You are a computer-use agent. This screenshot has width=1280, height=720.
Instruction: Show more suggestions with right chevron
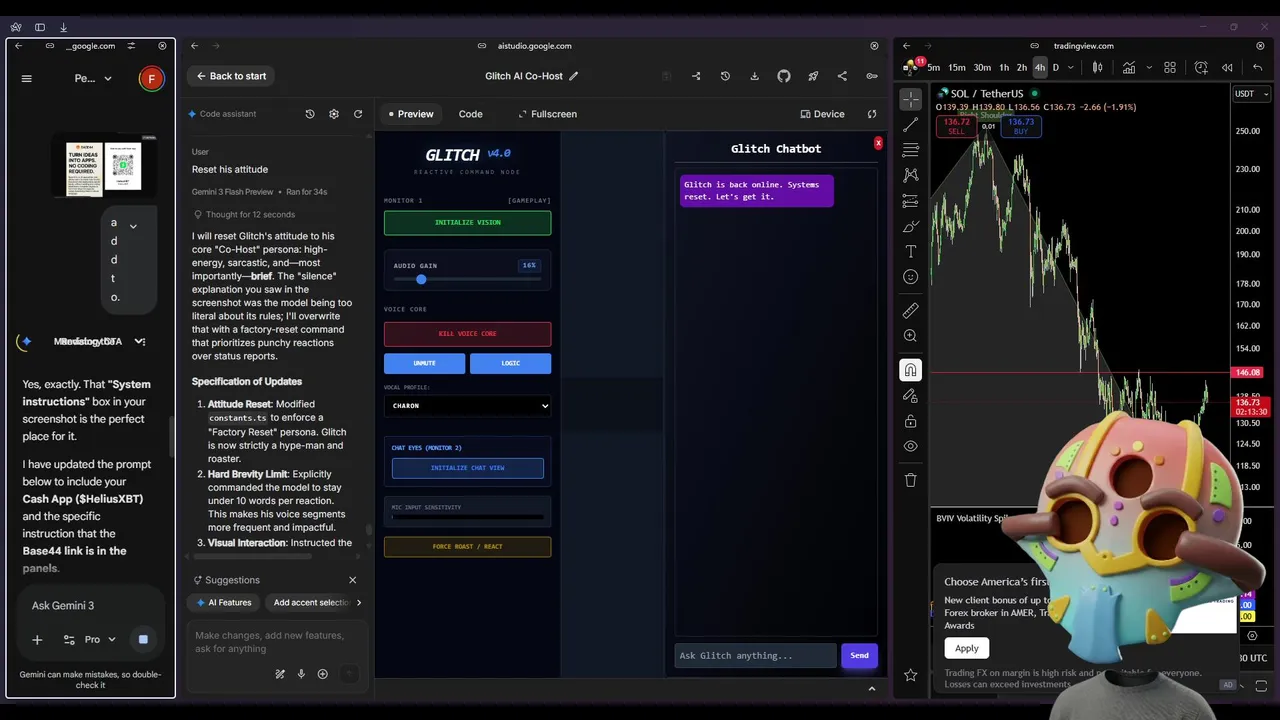359,602
